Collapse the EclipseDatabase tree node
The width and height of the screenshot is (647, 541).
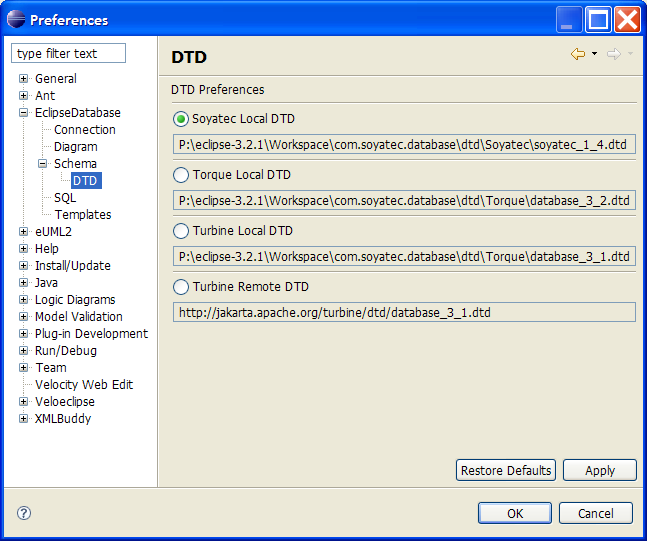(24, 112)
